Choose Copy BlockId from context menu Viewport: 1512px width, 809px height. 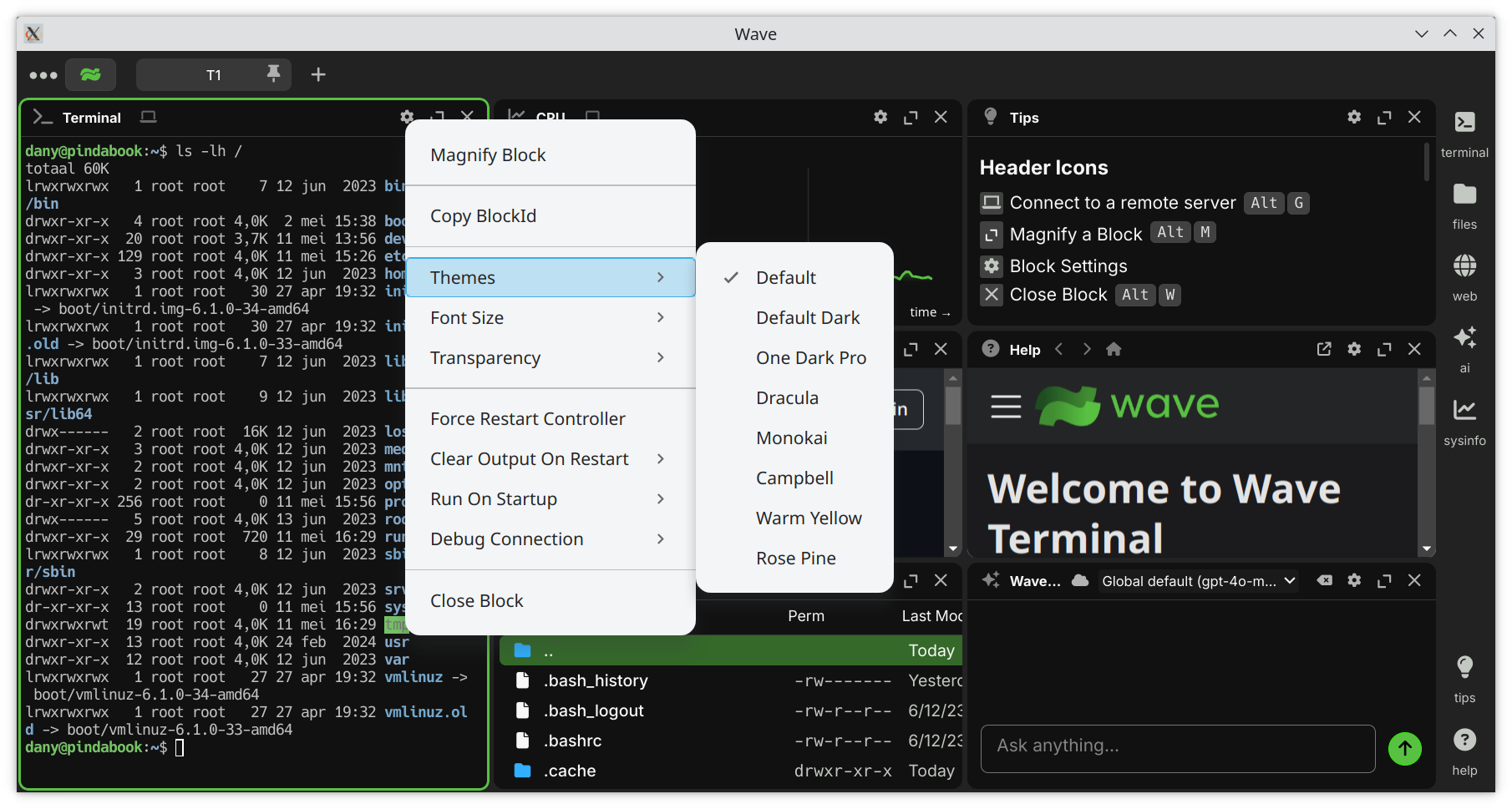[551, 216]
